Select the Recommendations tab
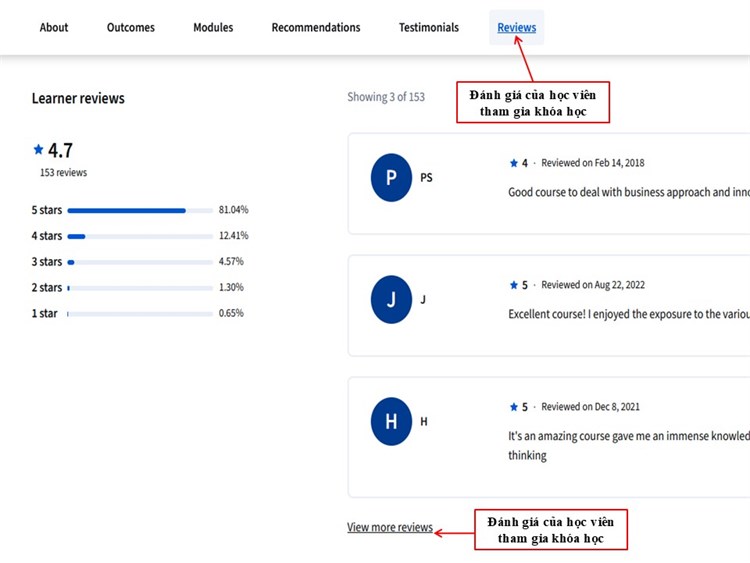This screenshot has width=750, height=563. point(316,28)
